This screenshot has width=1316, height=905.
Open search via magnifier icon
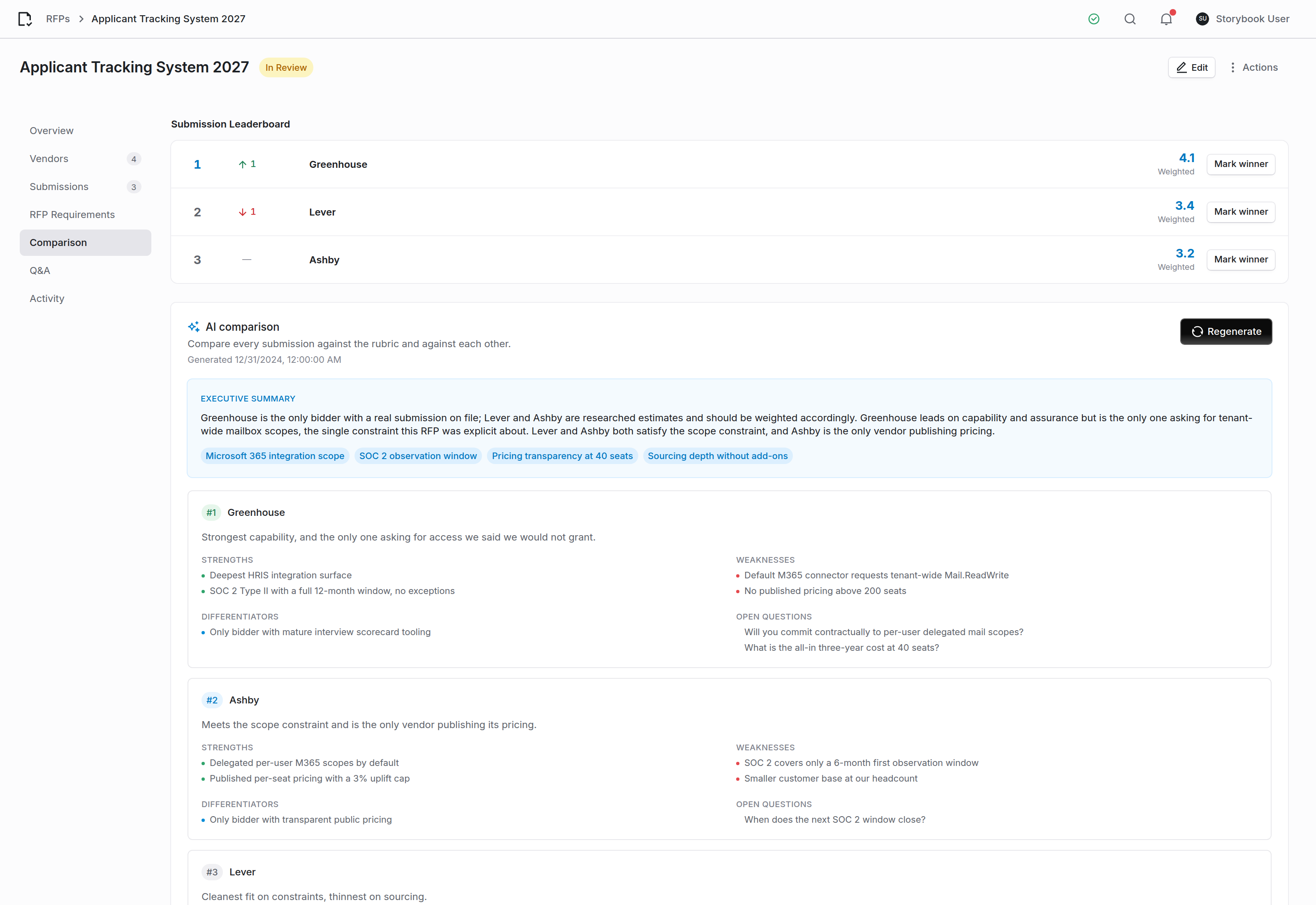[x=1130, y=19]
